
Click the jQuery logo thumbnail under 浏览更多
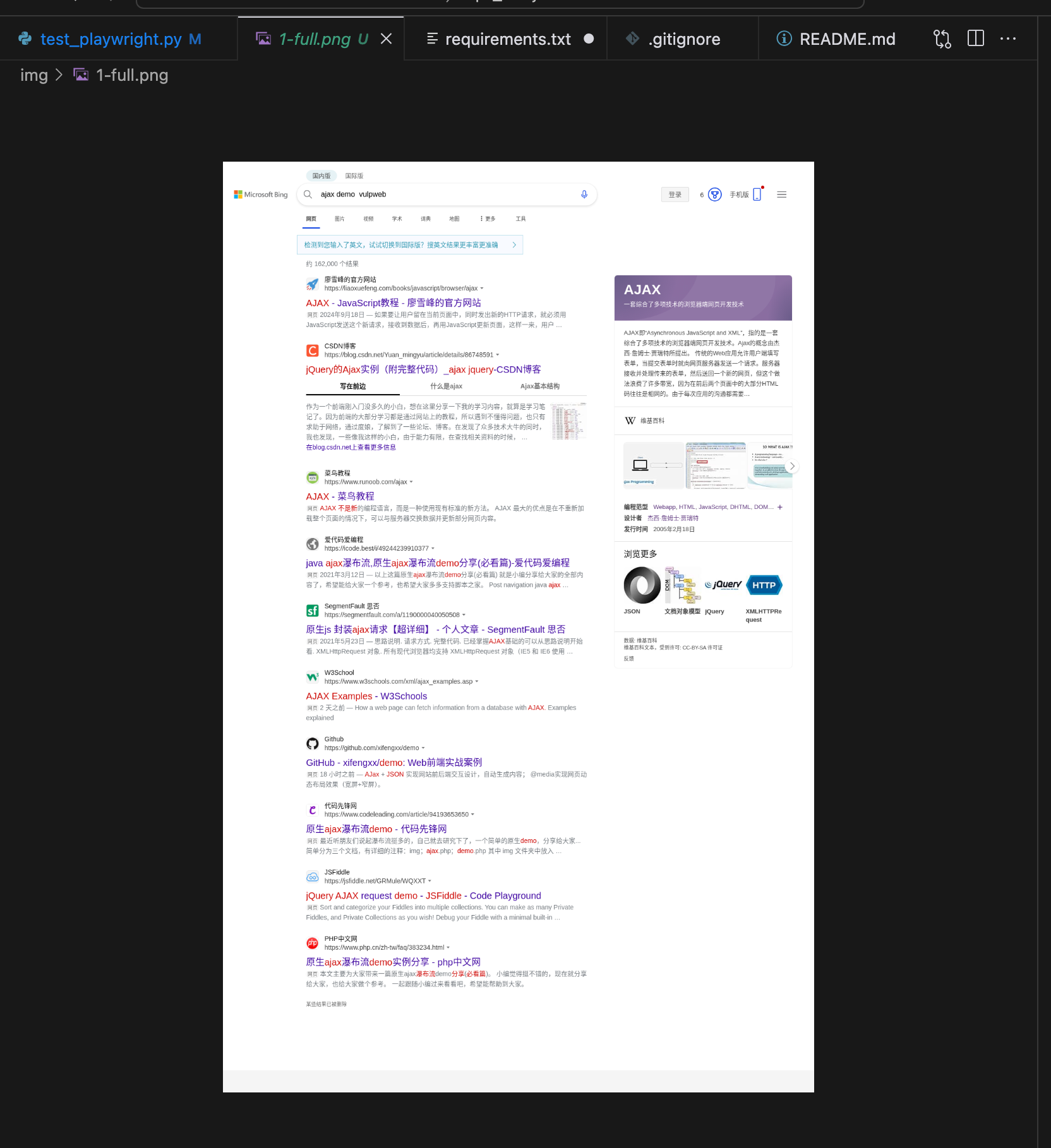723,585
